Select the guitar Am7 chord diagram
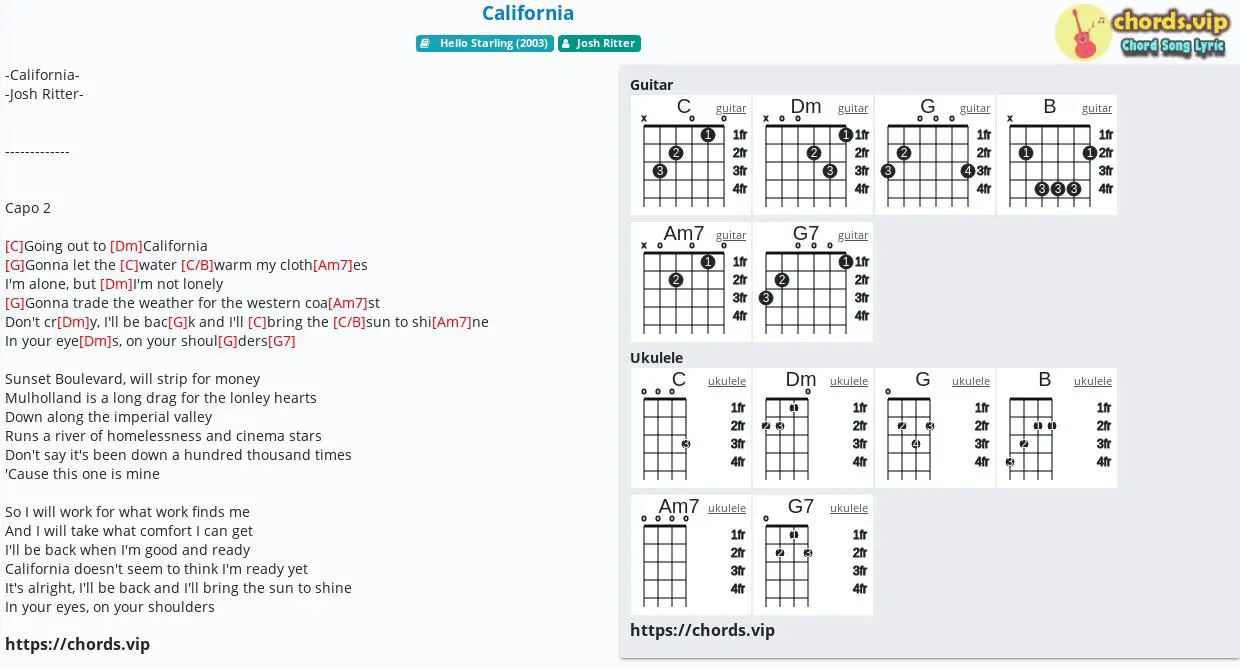The image size is (1240, 668). point(691,282)
